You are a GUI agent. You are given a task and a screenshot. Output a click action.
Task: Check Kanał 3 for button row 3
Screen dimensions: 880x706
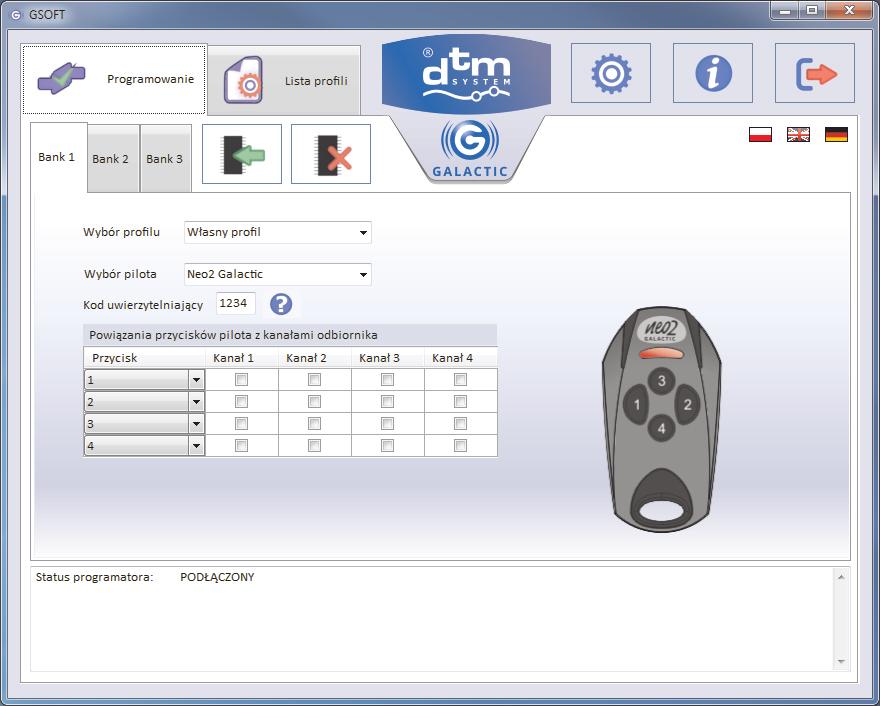click(387, 424)
